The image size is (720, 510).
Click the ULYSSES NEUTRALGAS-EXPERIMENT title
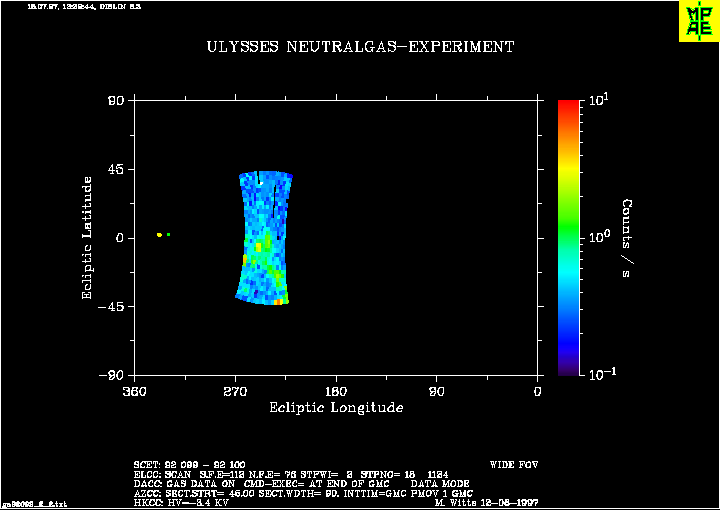click(360, 47)
